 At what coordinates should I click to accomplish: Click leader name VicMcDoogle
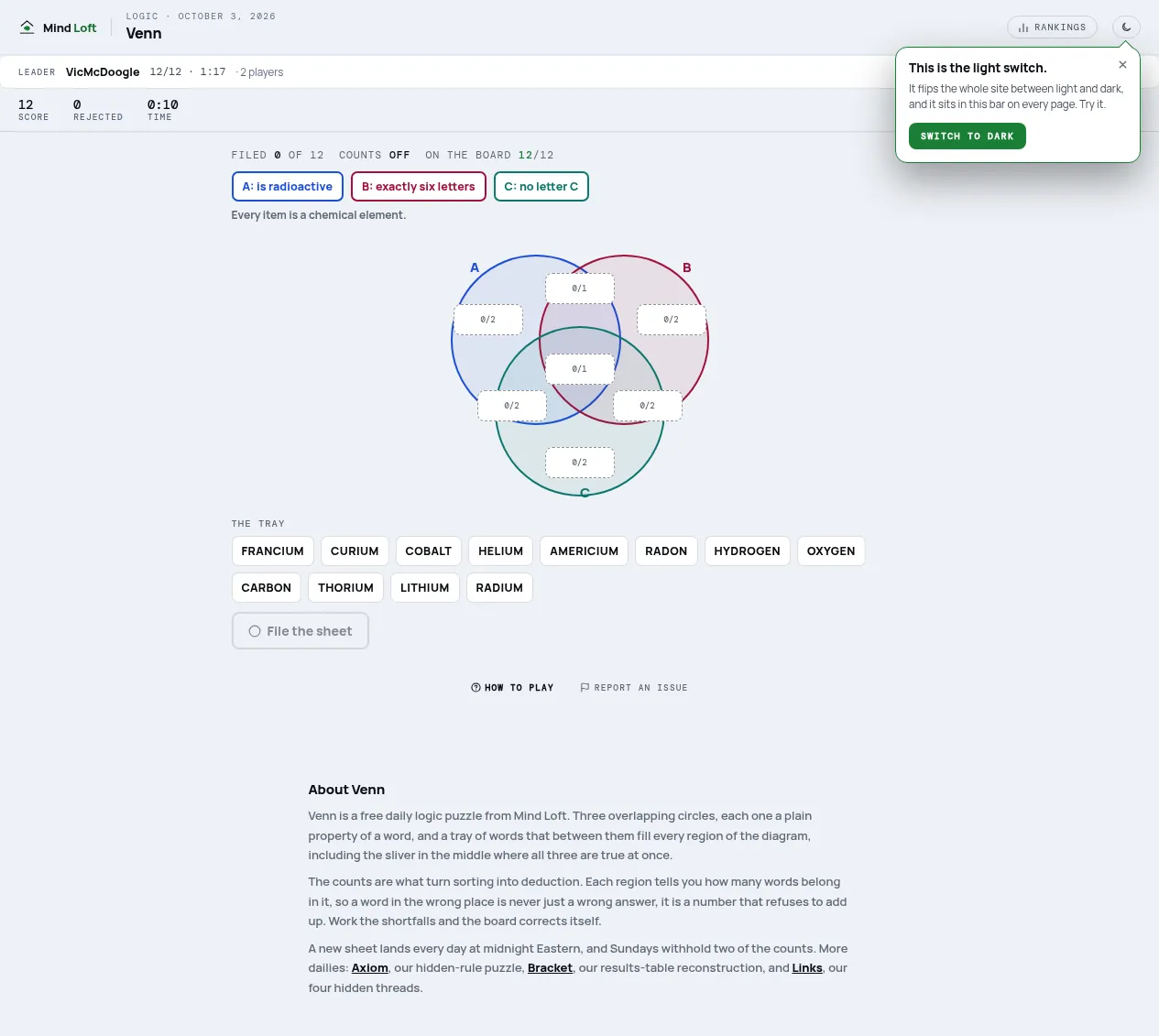click(x=103, y=72)
